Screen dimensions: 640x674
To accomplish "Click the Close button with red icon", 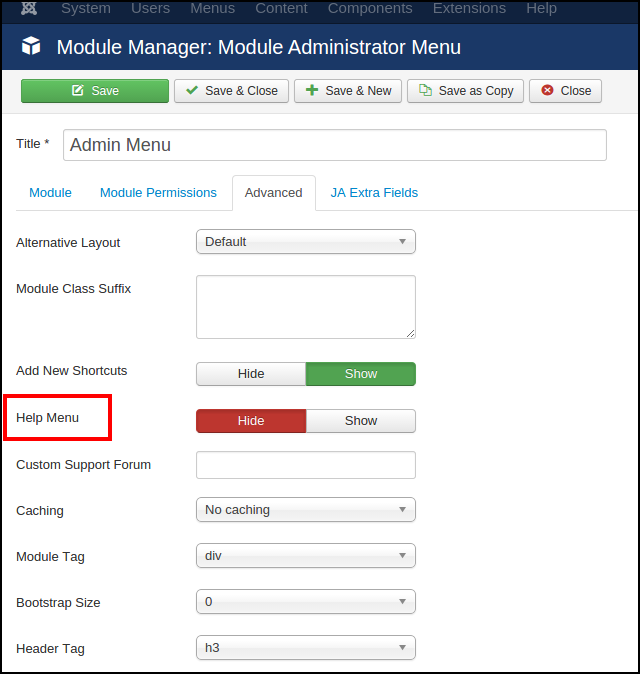I will click(x=566, y=91).
